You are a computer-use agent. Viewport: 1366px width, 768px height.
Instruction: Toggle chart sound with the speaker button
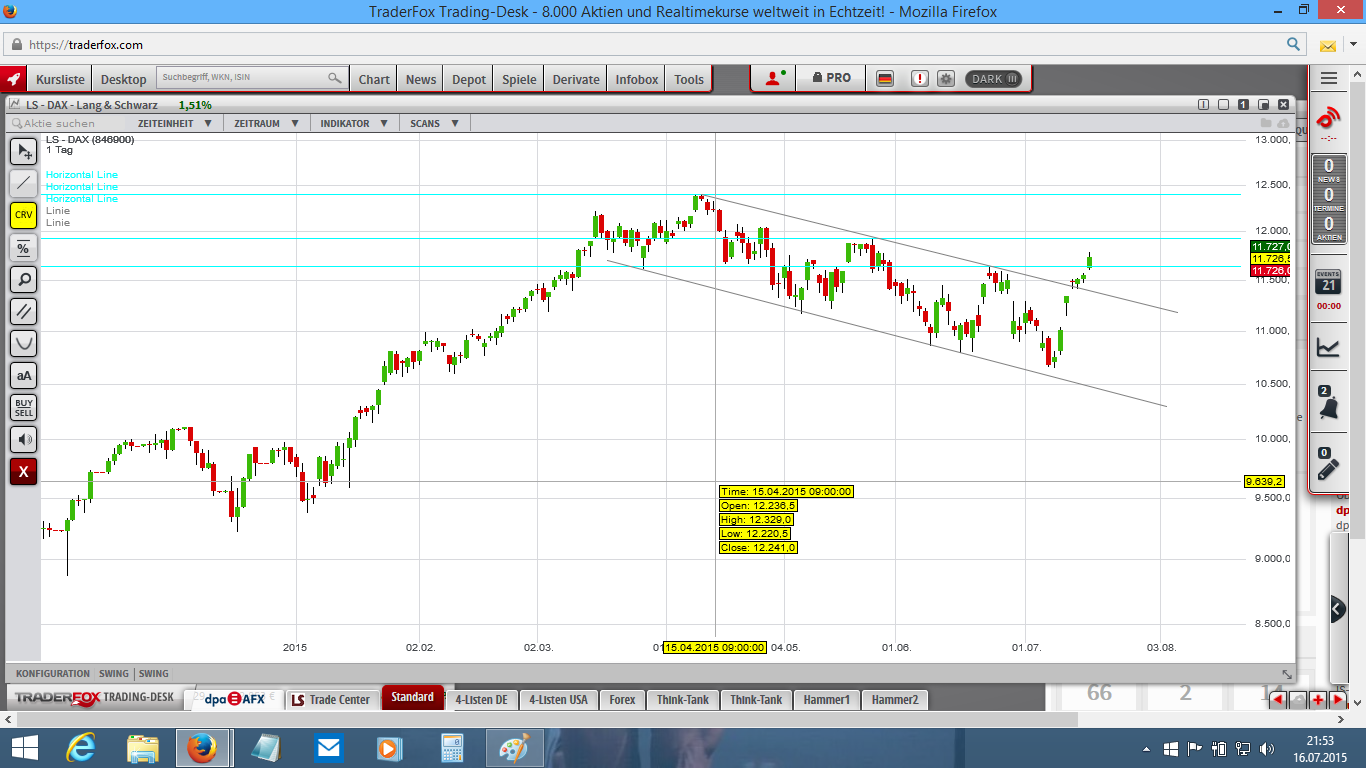[23, 439]
